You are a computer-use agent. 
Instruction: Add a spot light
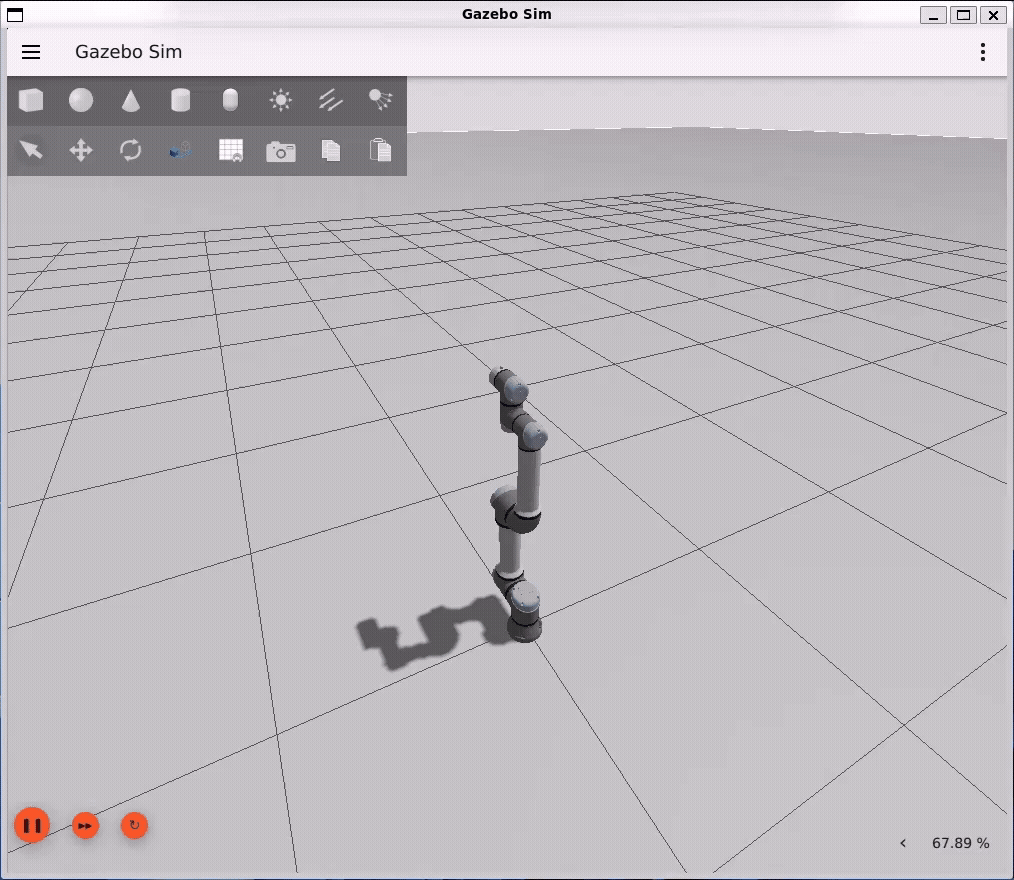(x=381, y=100)
